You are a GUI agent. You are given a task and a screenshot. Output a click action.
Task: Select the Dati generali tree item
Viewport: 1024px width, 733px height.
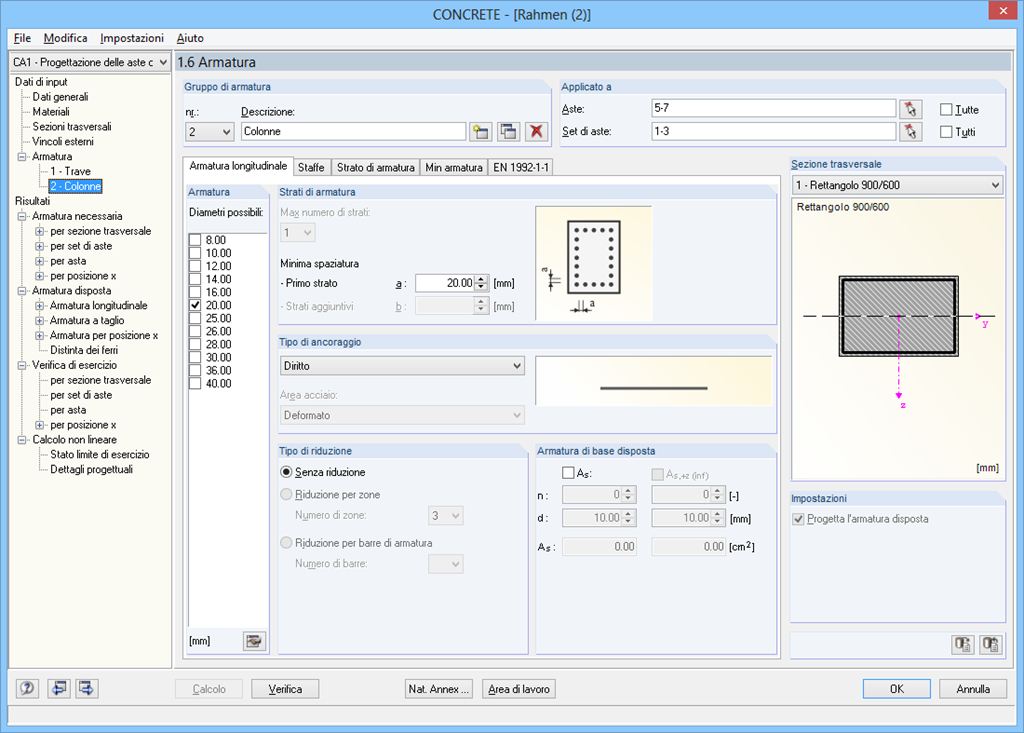coord(60,97)
